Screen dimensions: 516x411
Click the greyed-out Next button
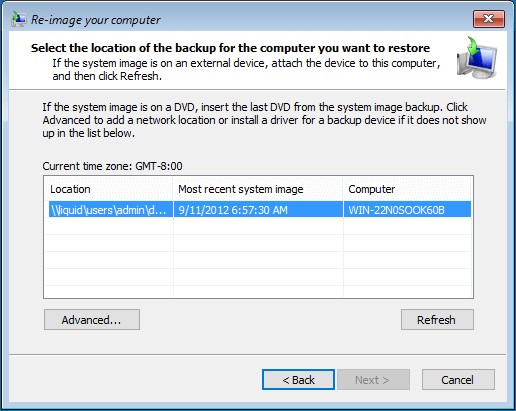pos(373,380)
